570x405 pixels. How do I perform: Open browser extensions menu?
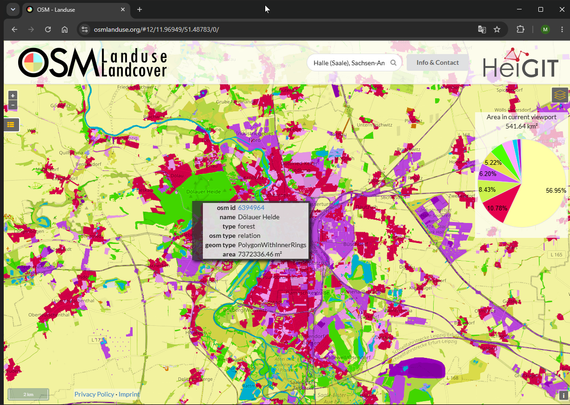coord(521,29)
